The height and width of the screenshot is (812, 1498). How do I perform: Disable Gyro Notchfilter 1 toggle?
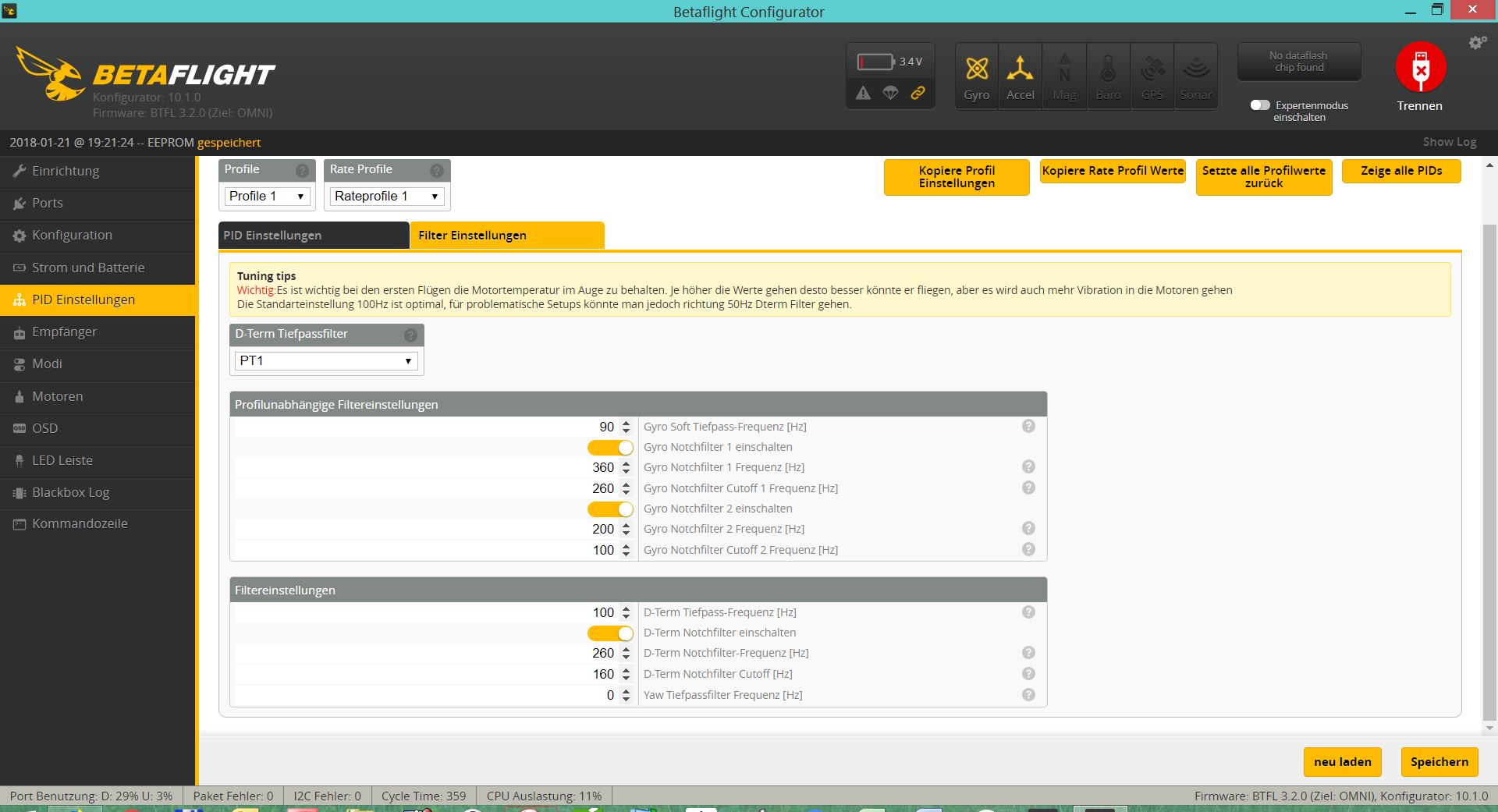pyautogui.click(x=610, y=447)
